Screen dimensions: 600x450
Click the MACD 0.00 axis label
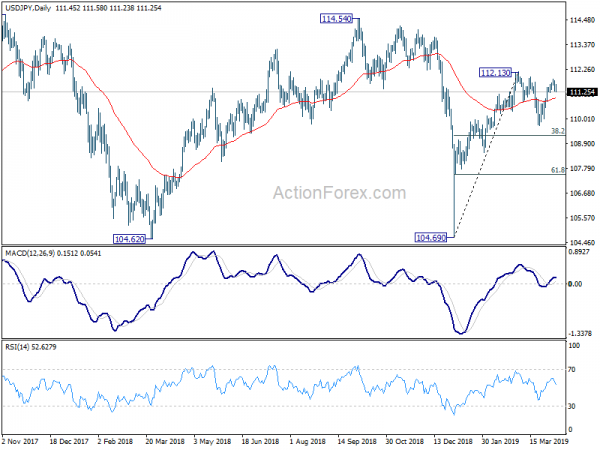click(575, 284)
